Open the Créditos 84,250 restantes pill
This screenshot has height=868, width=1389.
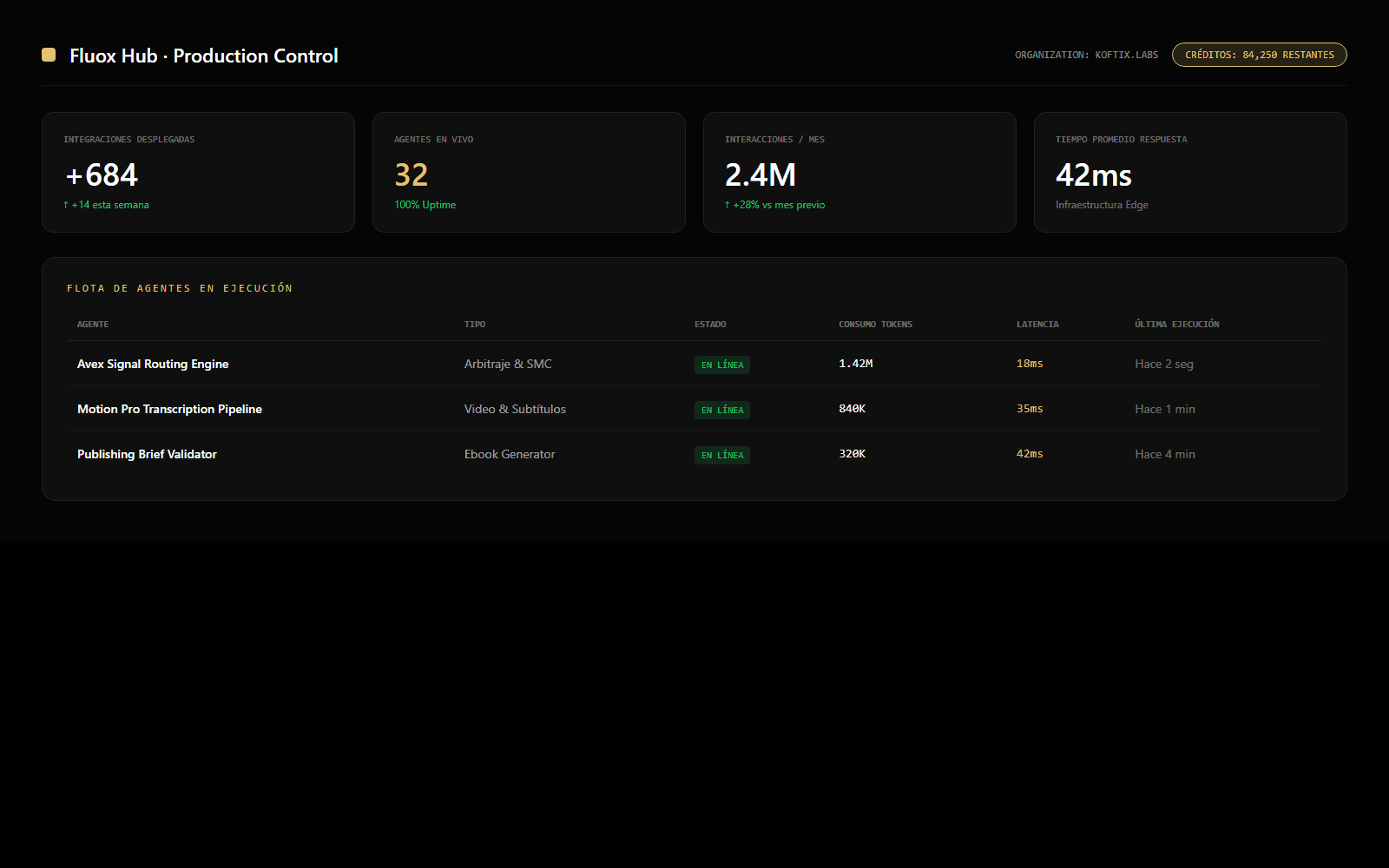1259,55
